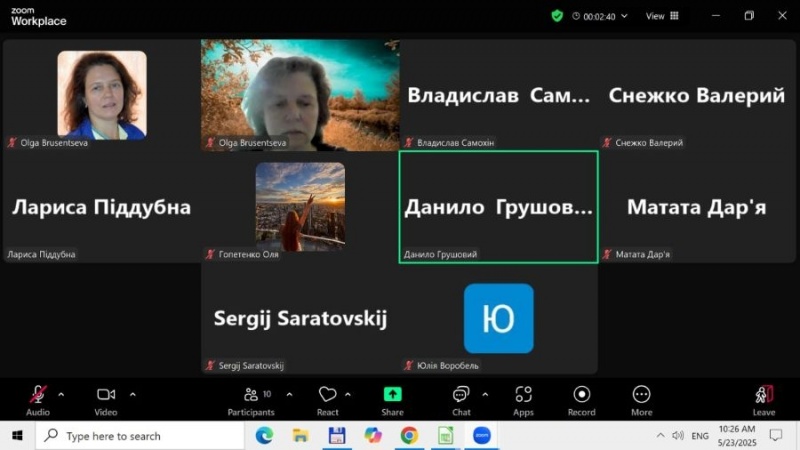Viewport: 800px width, 450px height.
Task: Open File Explorer from taskbar
Action: coord(301,436)
